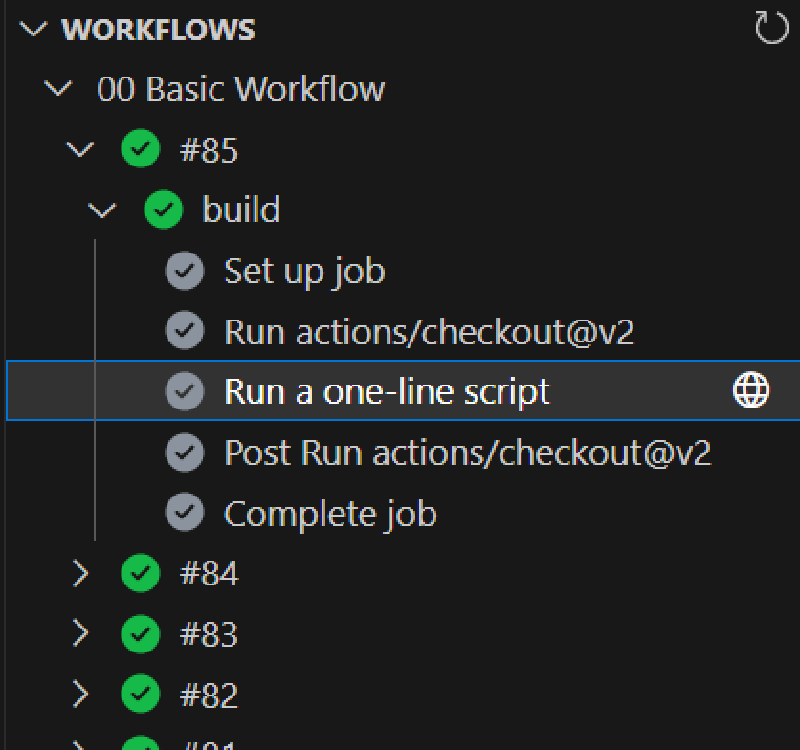Collapse the 00 Basic Workflow node
The width and height of the screenshot is (800, 750).
[60, 89]
